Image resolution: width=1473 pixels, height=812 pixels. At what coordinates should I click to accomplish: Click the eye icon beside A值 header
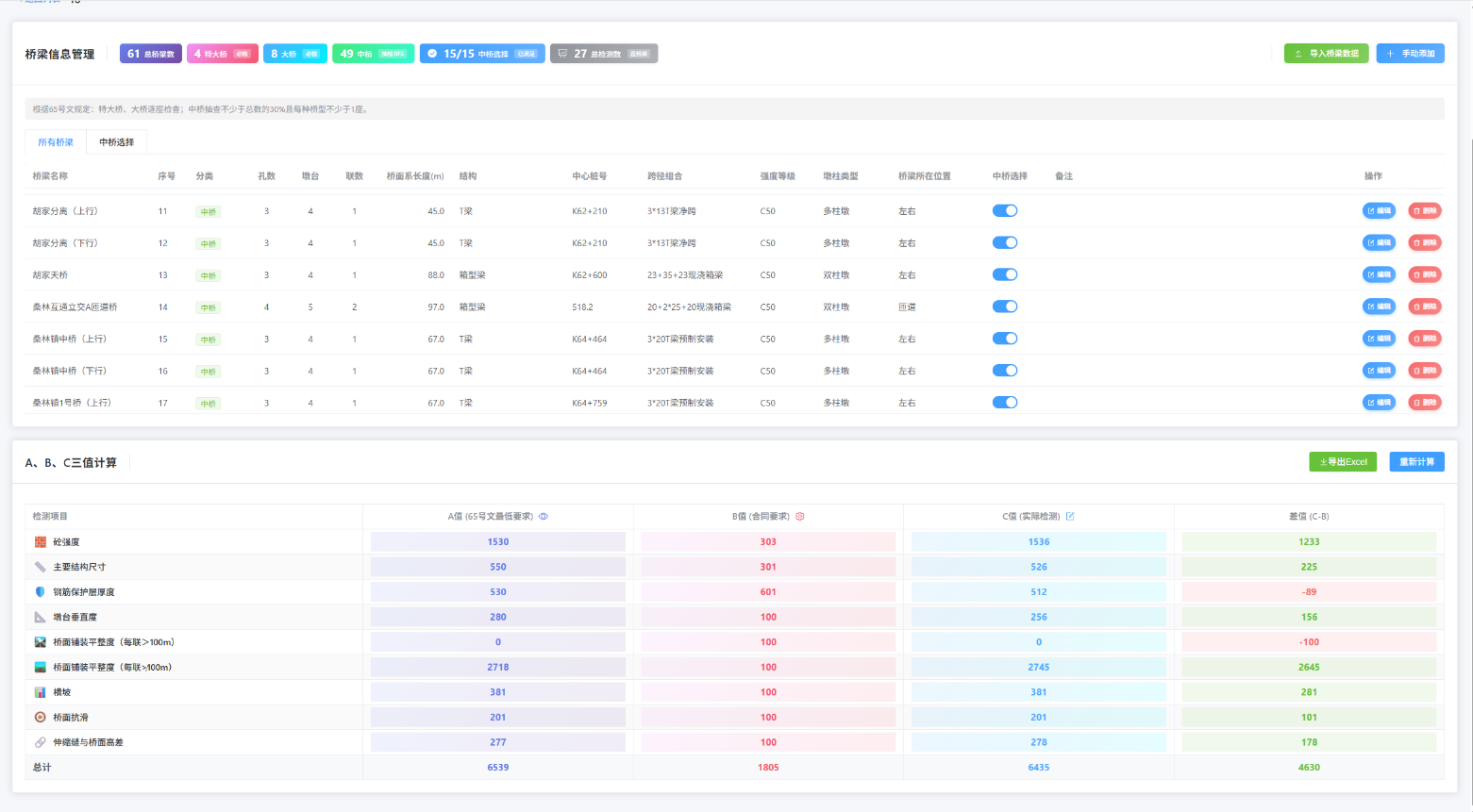[544, 516]
